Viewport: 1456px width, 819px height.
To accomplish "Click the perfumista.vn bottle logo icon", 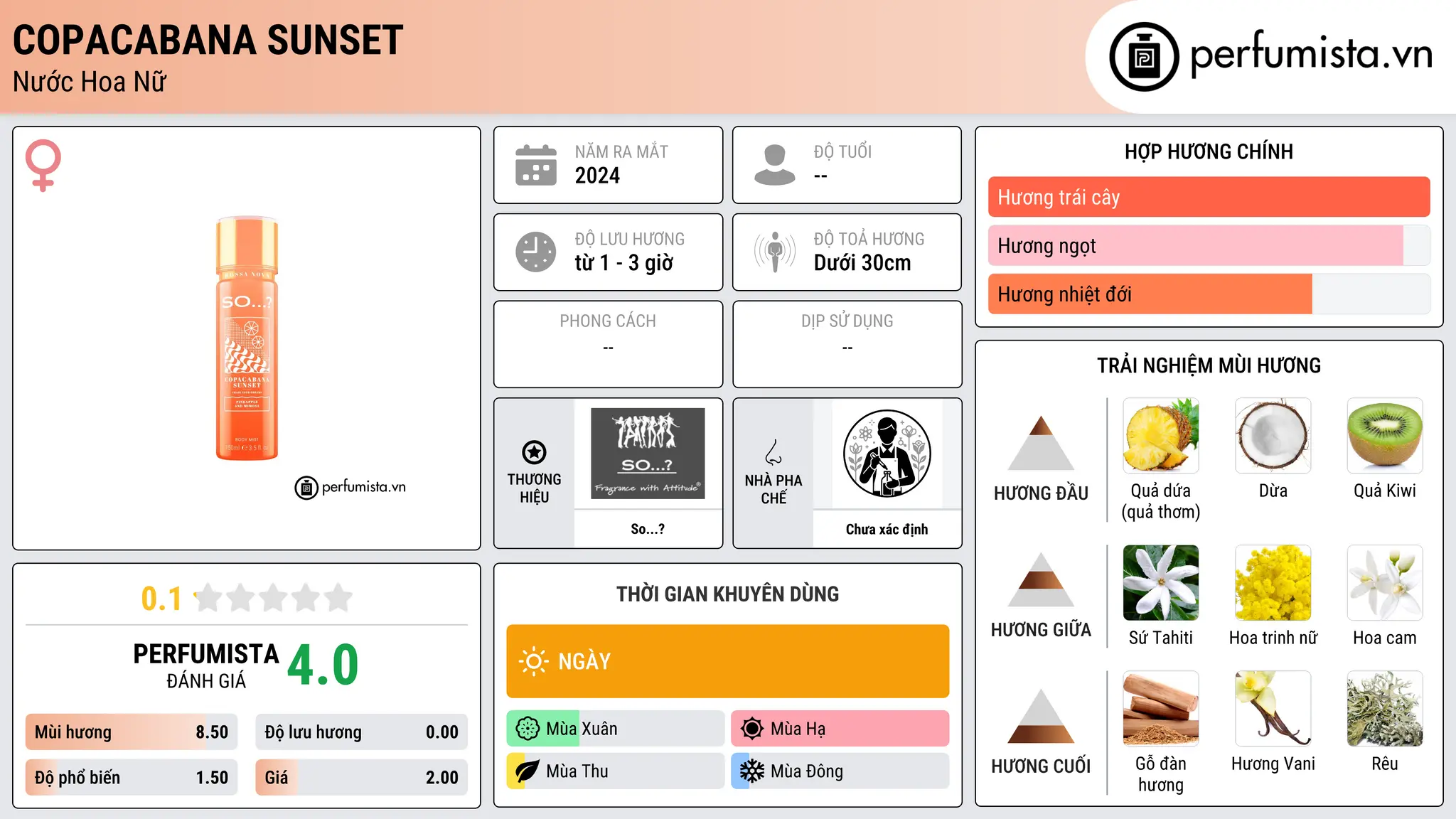I will click(1144, 57).
